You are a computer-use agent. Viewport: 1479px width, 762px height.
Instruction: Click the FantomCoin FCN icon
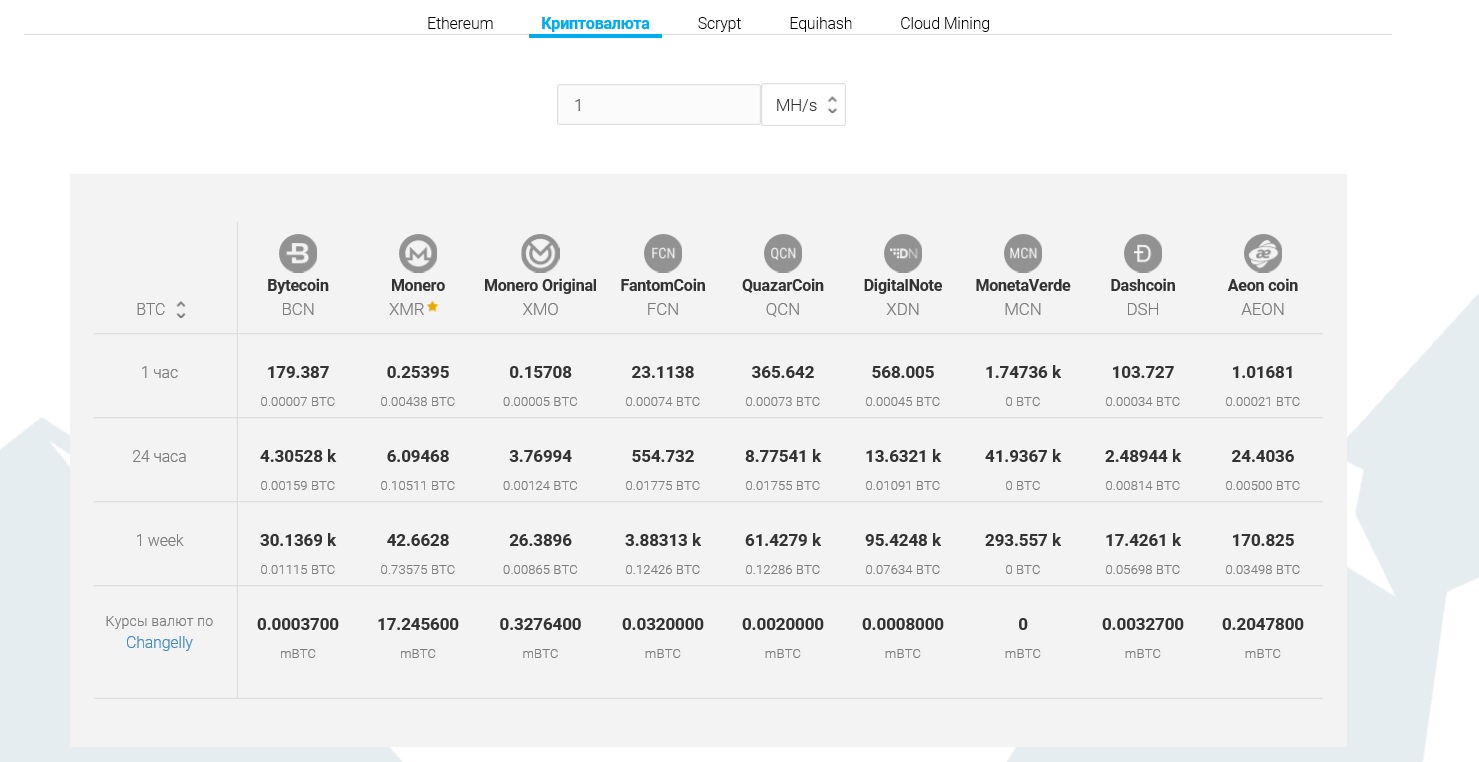[x=663, y=254]
